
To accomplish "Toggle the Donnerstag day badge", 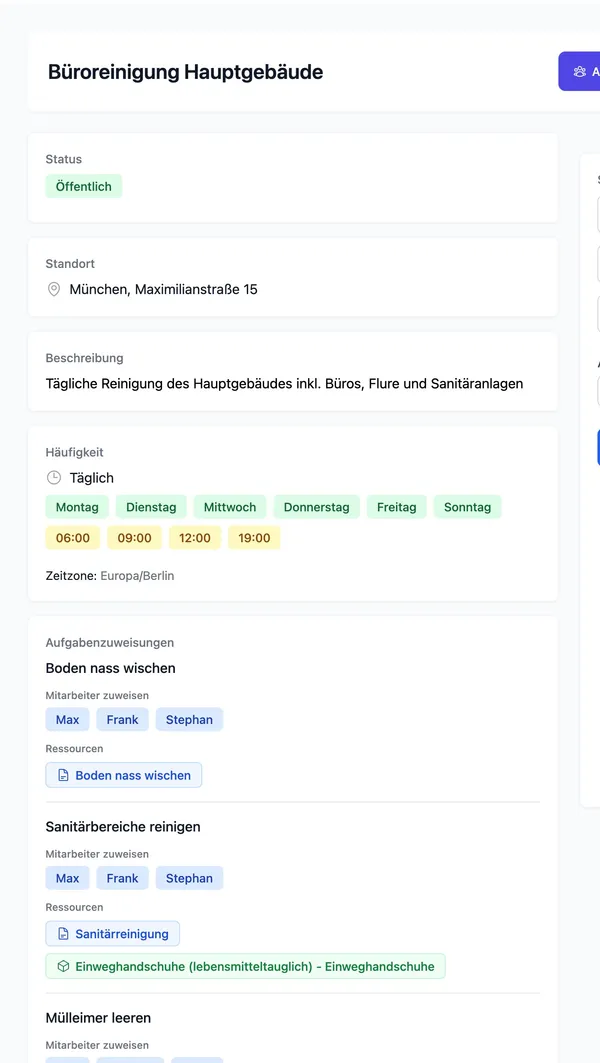I will [x=316, y=507].
